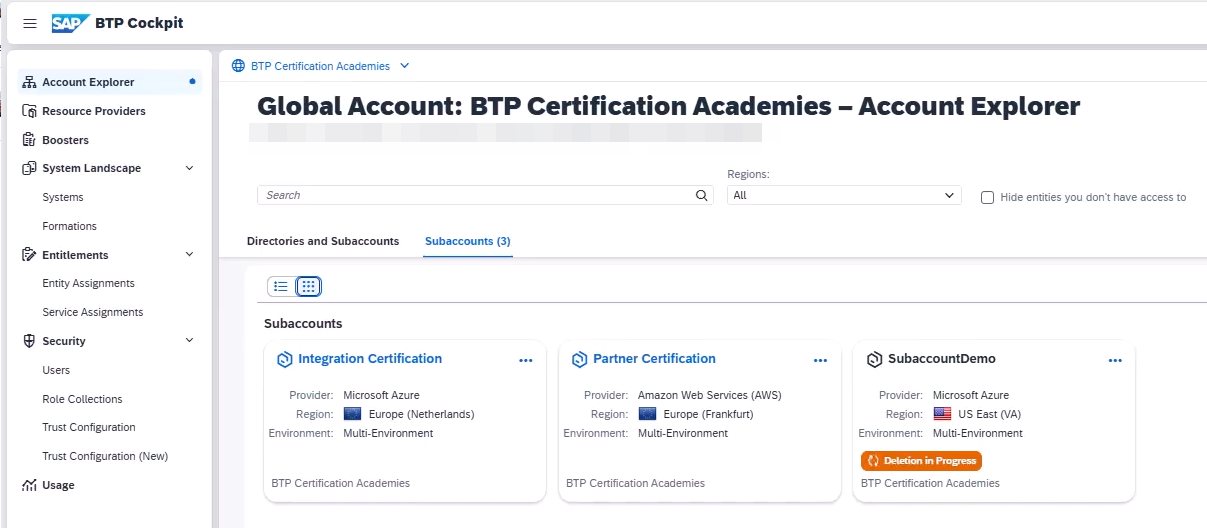This screenshot has width=1207, height=528.
Task: Click the Deletion in Progress status badge
Action: (x=921, y=461)
